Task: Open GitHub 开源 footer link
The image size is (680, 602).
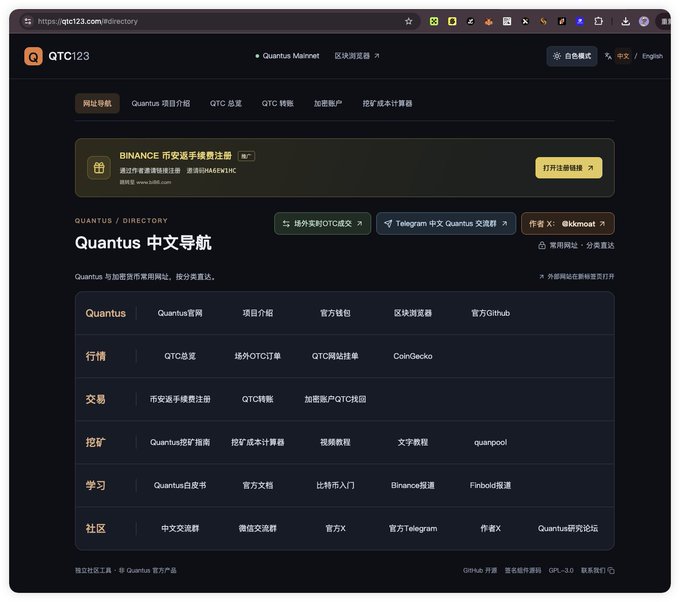Action: (x=480, y=570)
